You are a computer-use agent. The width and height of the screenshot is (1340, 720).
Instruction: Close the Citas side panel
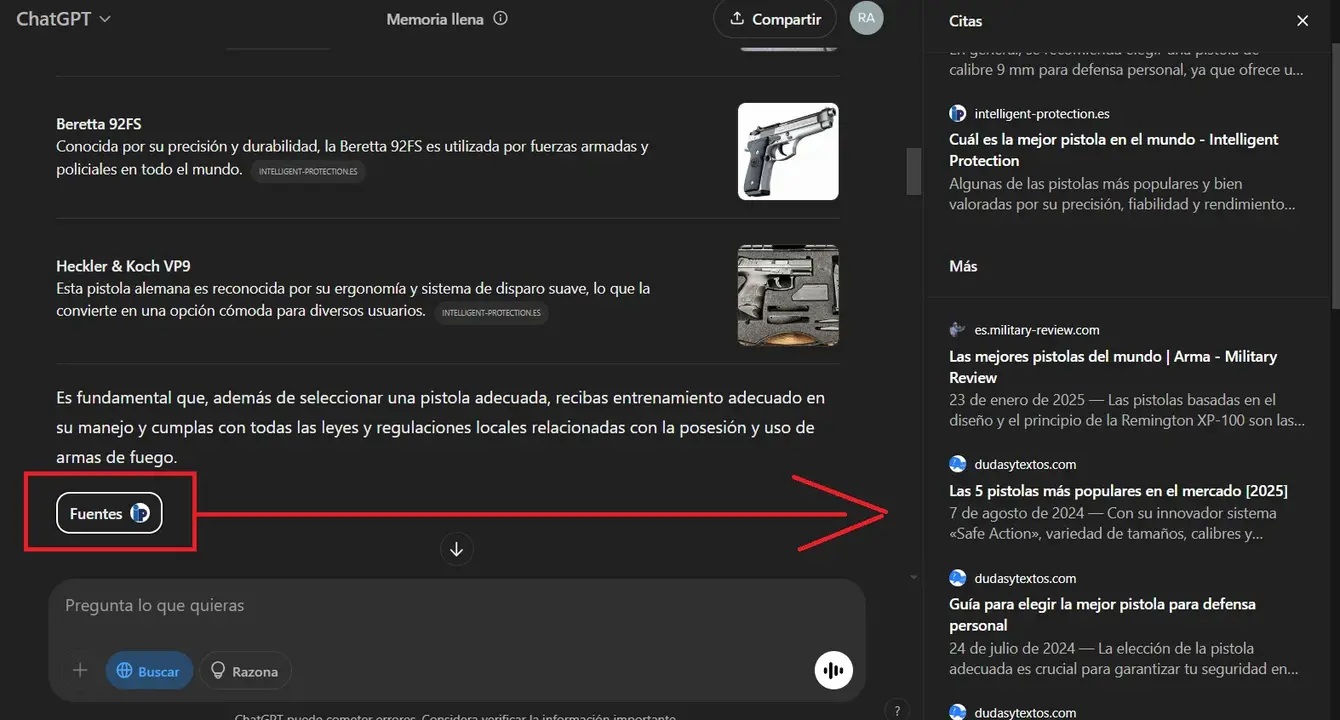click(1302, 21)
